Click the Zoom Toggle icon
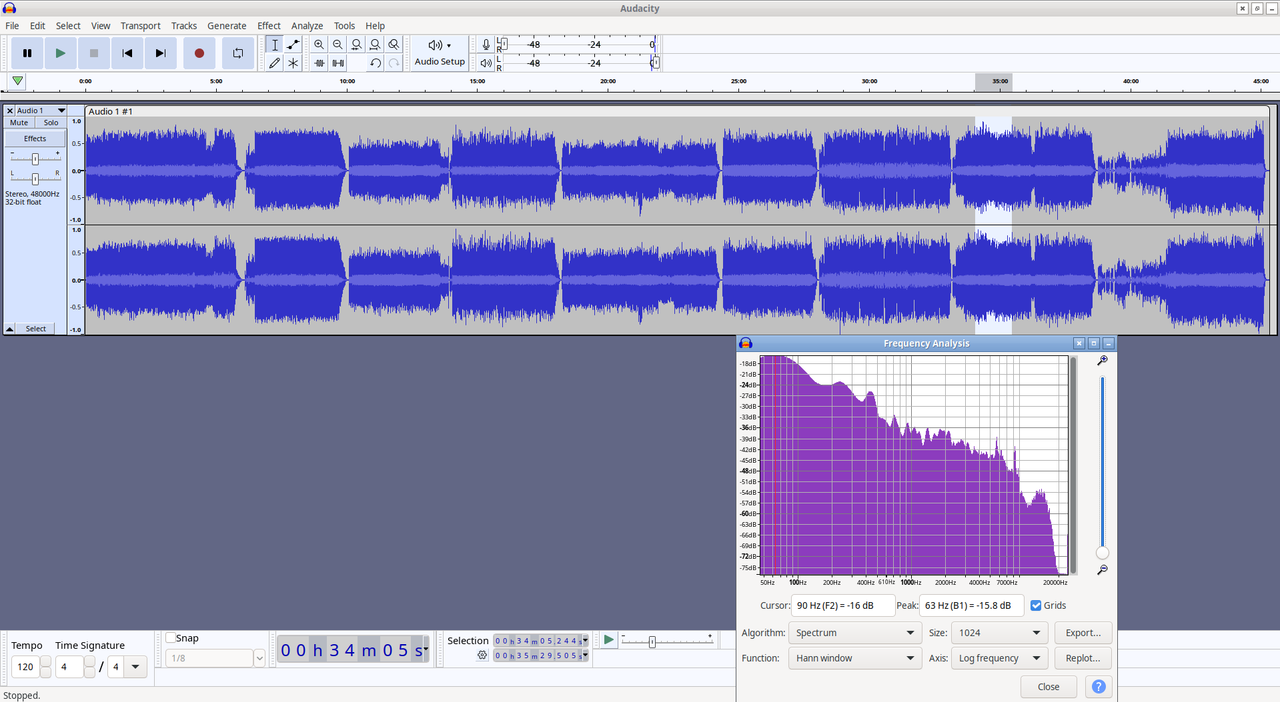Image resolution: width=1280 pixels, height=702 pixels. (394, 45)
